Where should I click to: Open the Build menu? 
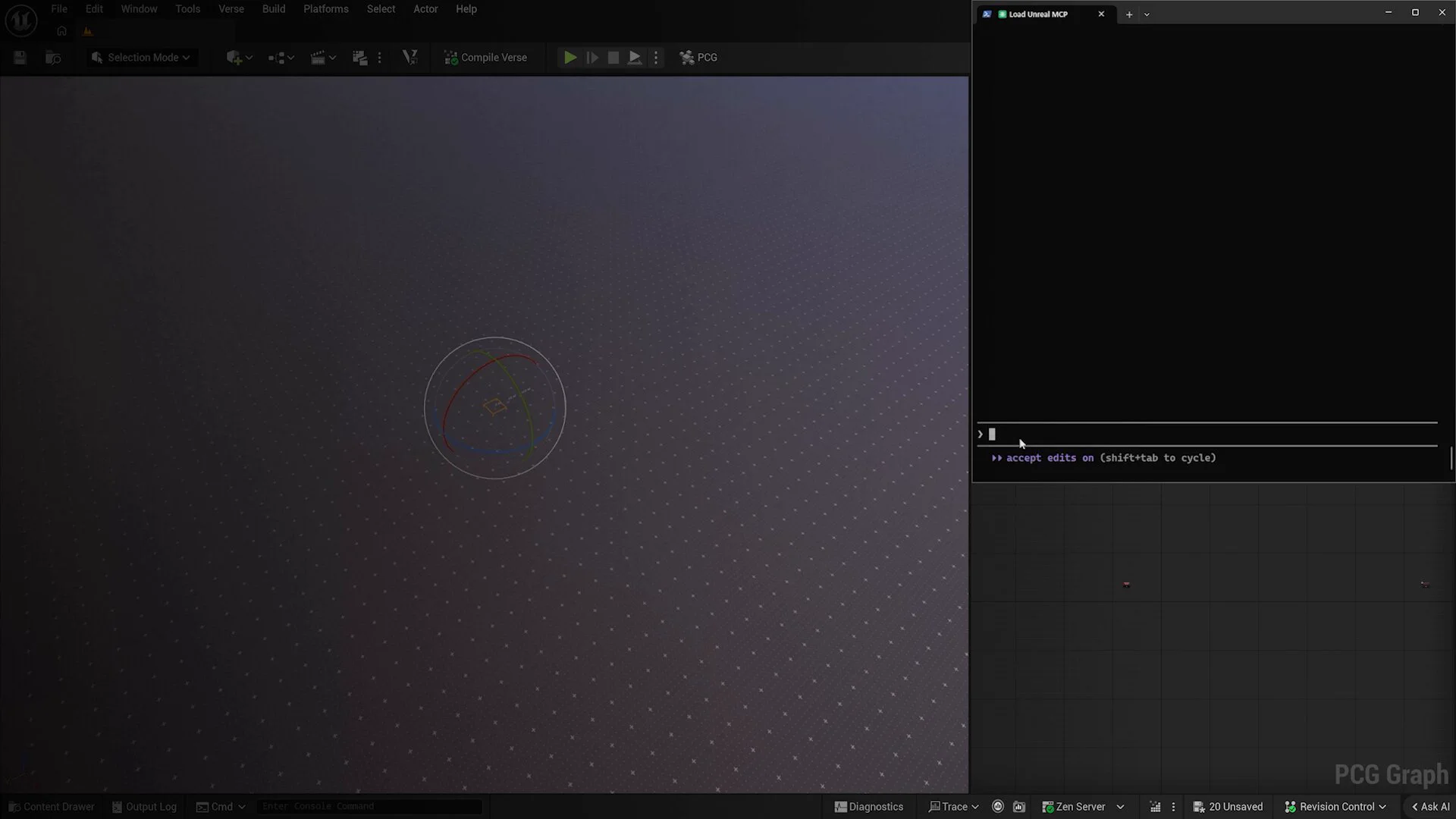(274, 9)
